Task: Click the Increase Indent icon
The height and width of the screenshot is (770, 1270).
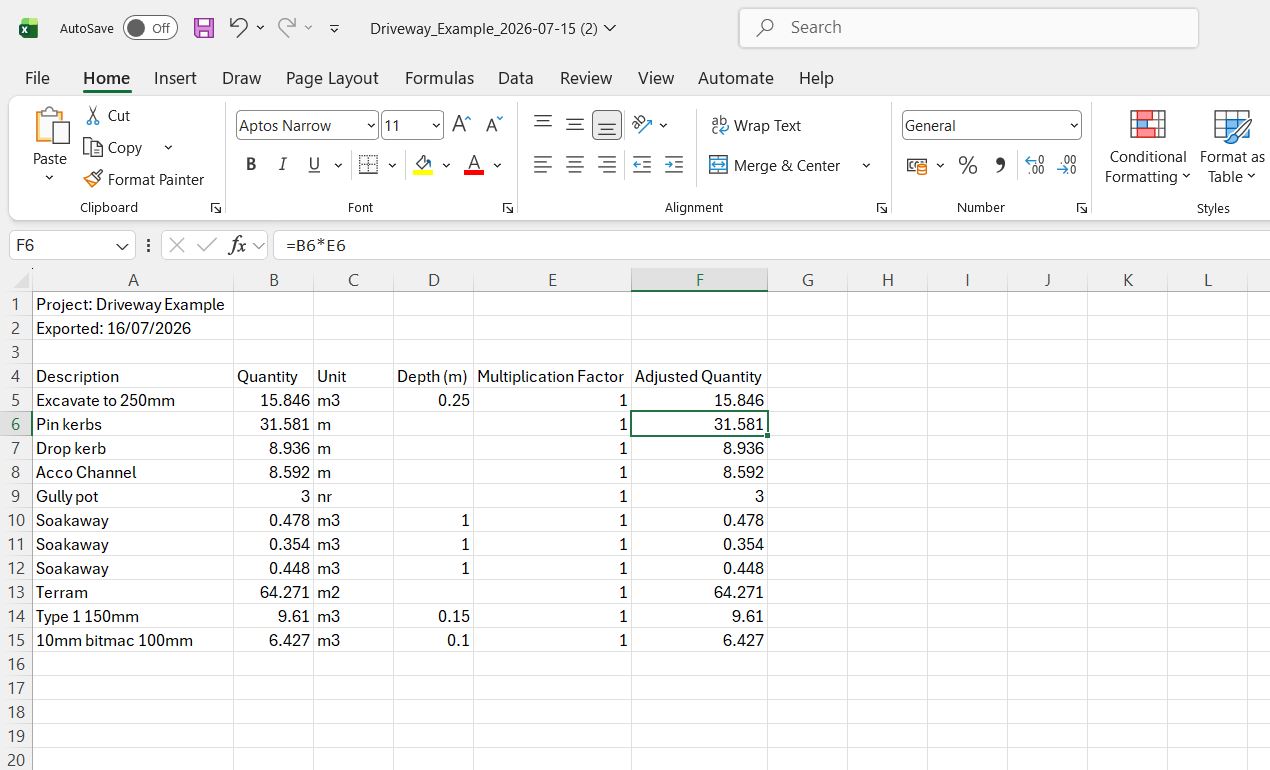Action: click(674, 165)
